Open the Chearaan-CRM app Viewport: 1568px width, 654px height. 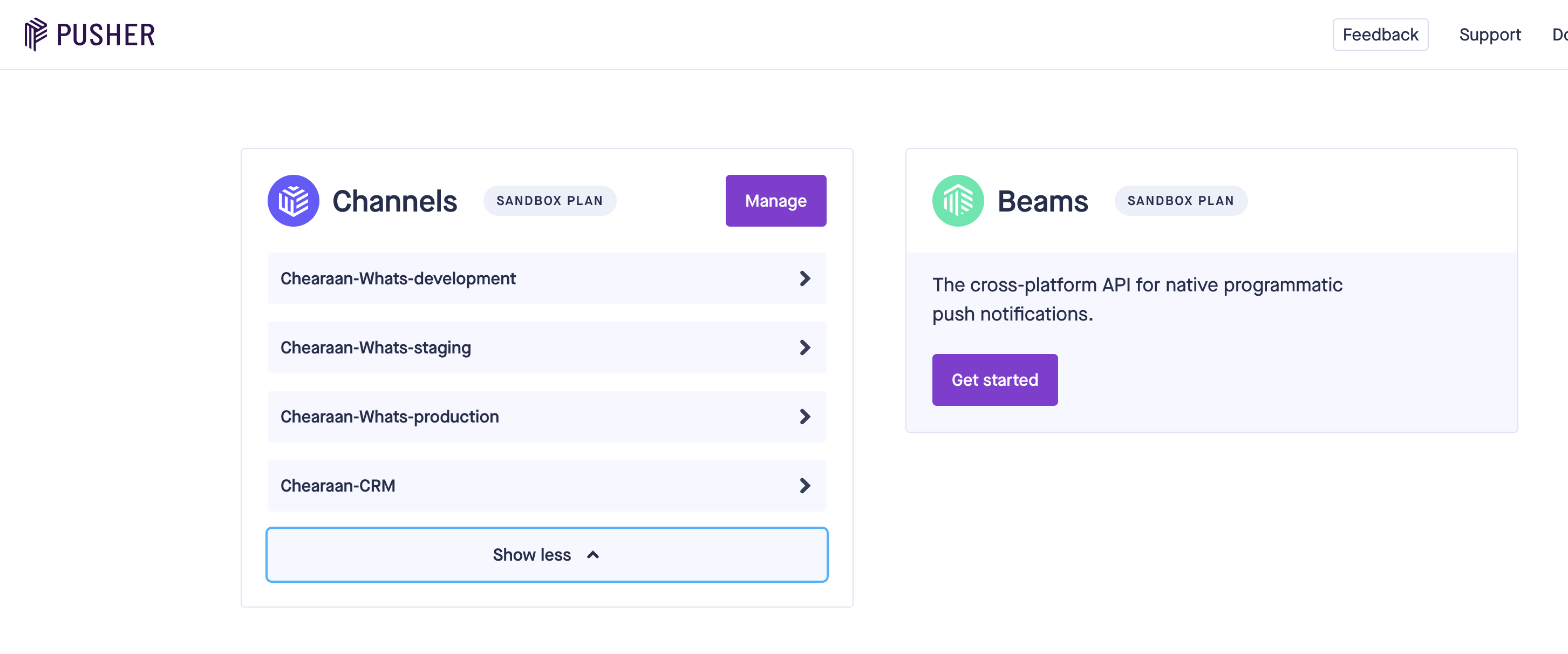pyautogui.click(x=338, y=486)
